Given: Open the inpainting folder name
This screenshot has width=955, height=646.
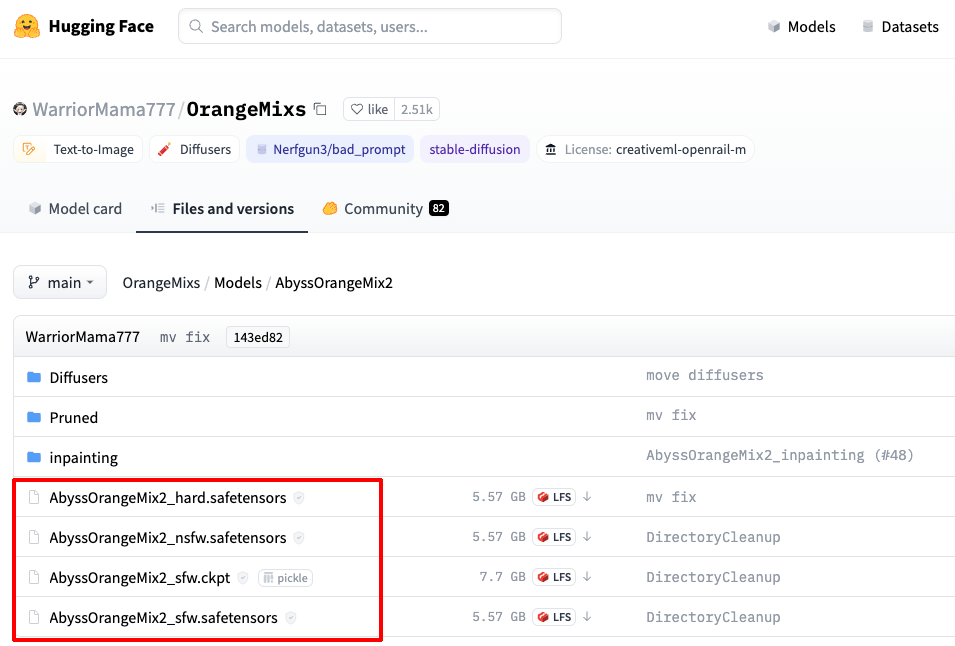Looking at the screenshot, I should 83,458.
